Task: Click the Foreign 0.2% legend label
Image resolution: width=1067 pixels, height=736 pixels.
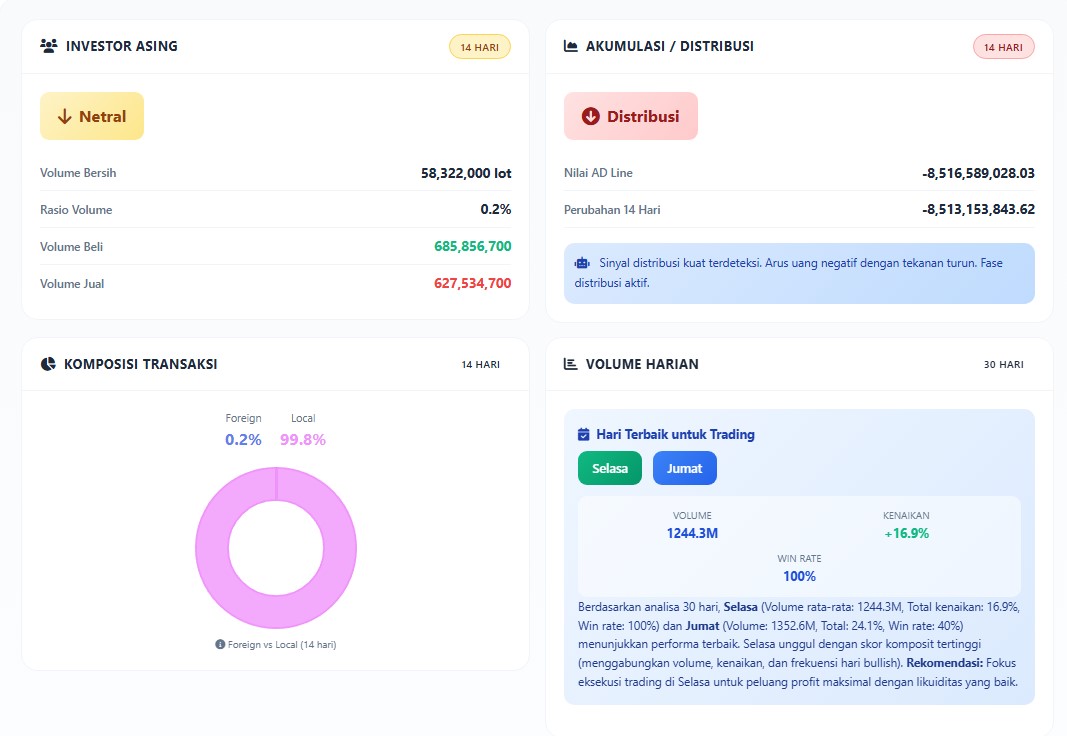Action: tap(243, 430)
